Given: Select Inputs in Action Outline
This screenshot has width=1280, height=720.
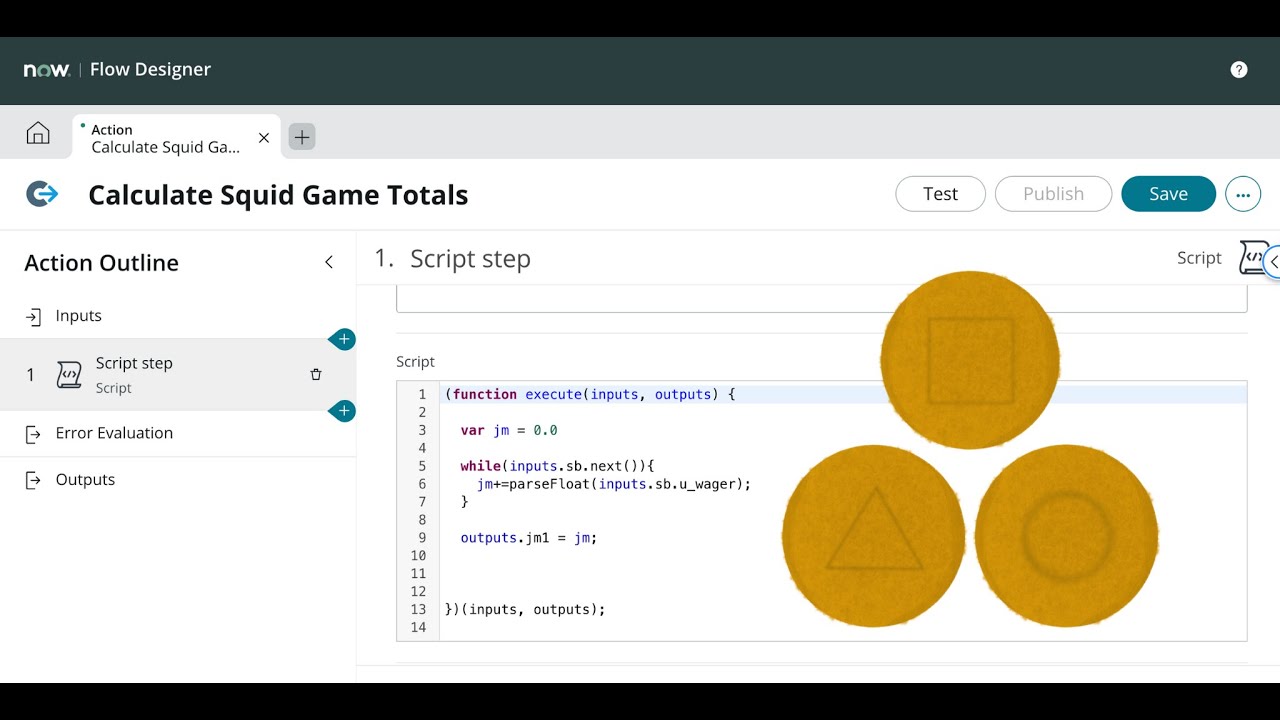Looking at the screenshot, I should 78,316.
